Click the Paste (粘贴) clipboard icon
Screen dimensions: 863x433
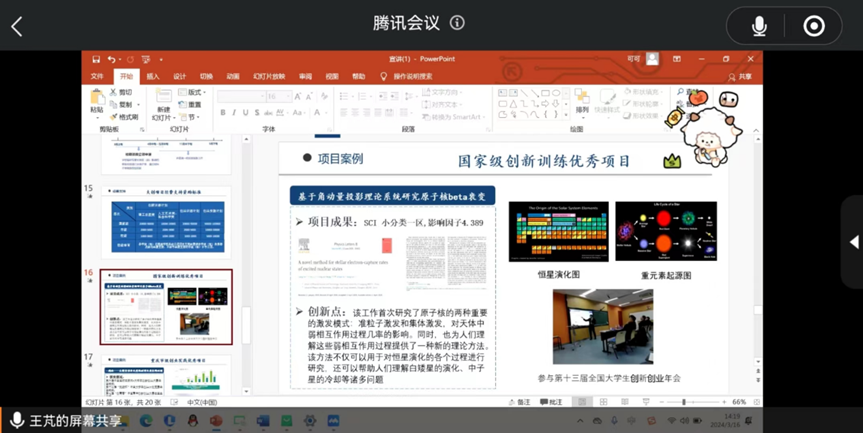(x=97, y=99)
